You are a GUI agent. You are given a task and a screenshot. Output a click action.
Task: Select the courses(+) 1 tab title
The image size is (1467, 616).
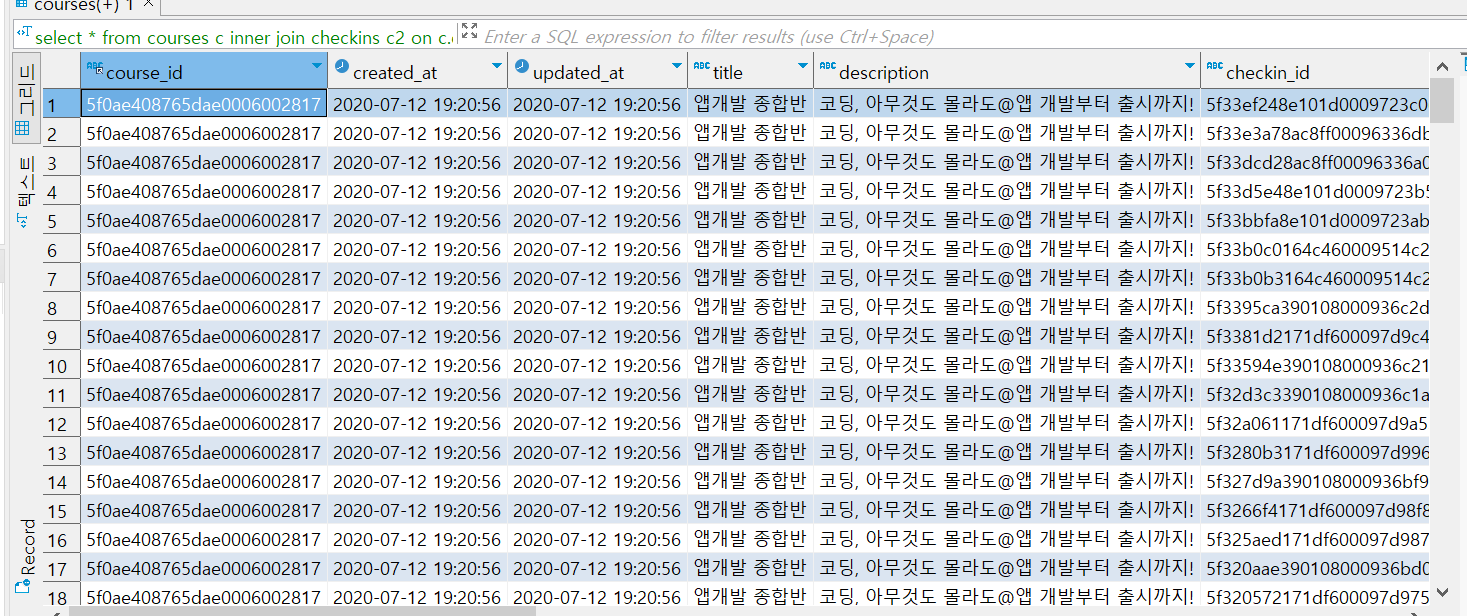point(85,5)
